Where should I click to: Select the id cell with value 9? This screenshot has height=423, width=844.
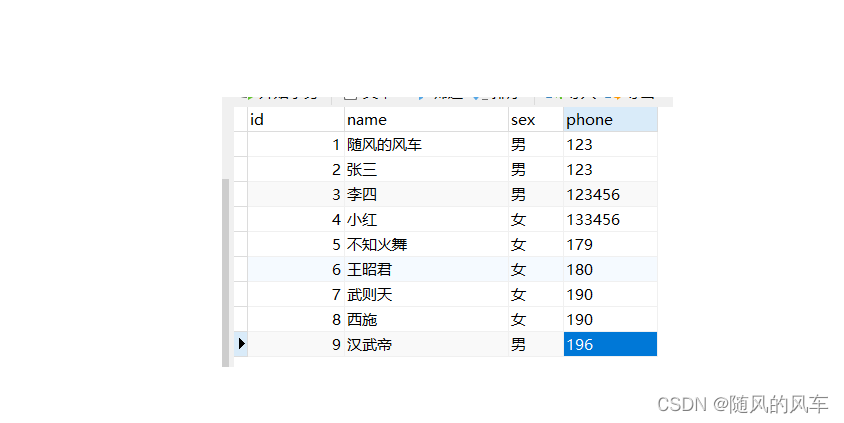click(296, 344)
